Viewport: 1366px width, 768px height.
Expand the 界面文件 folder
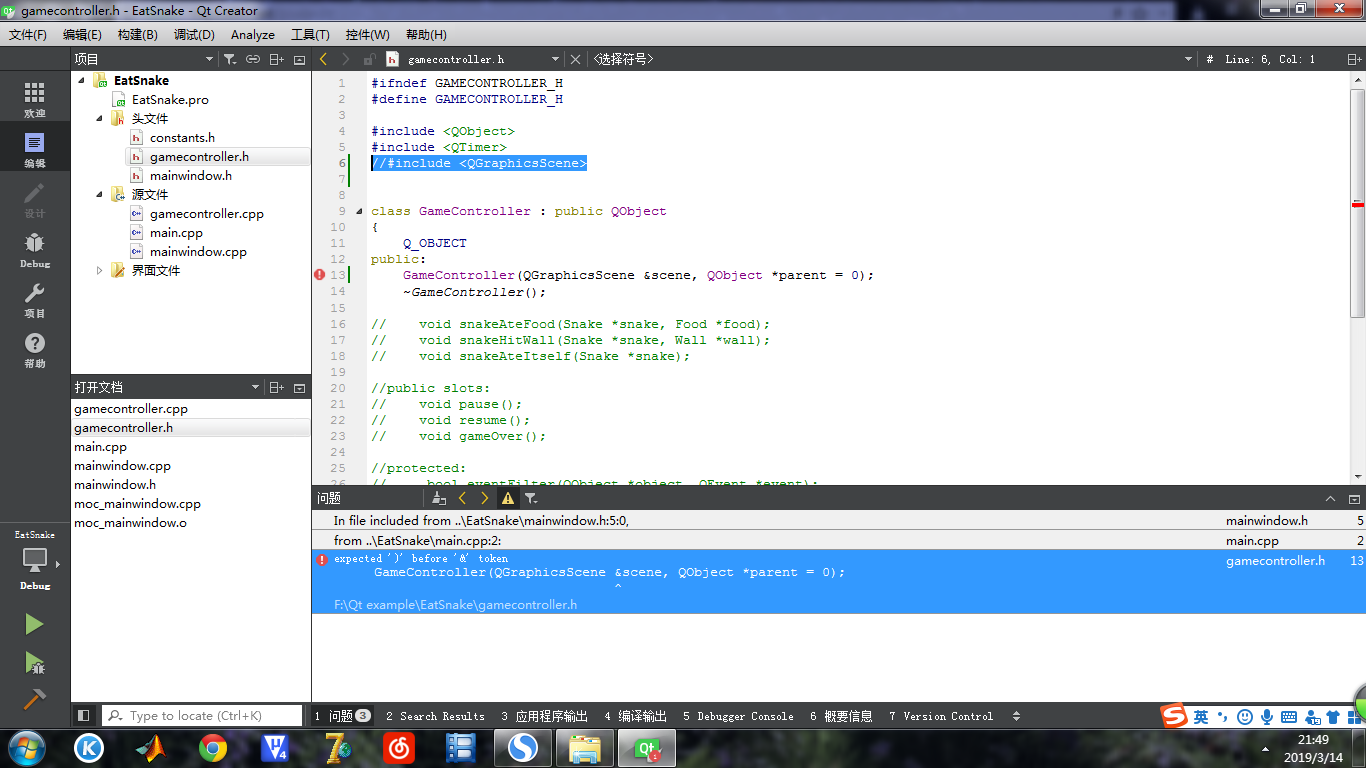tap(98, 270)
